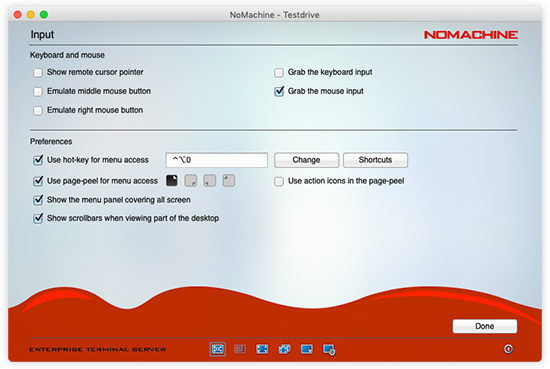Minimize the window with the yellow button
This screenshot has height=369, width=550.
coord(31,14)
